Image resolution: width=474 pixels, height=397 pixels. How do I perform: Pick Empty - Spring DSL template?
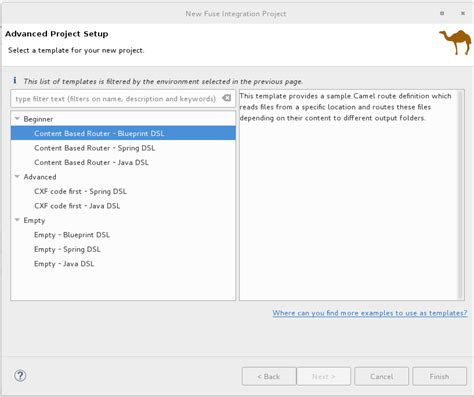[x=123, y=249]
